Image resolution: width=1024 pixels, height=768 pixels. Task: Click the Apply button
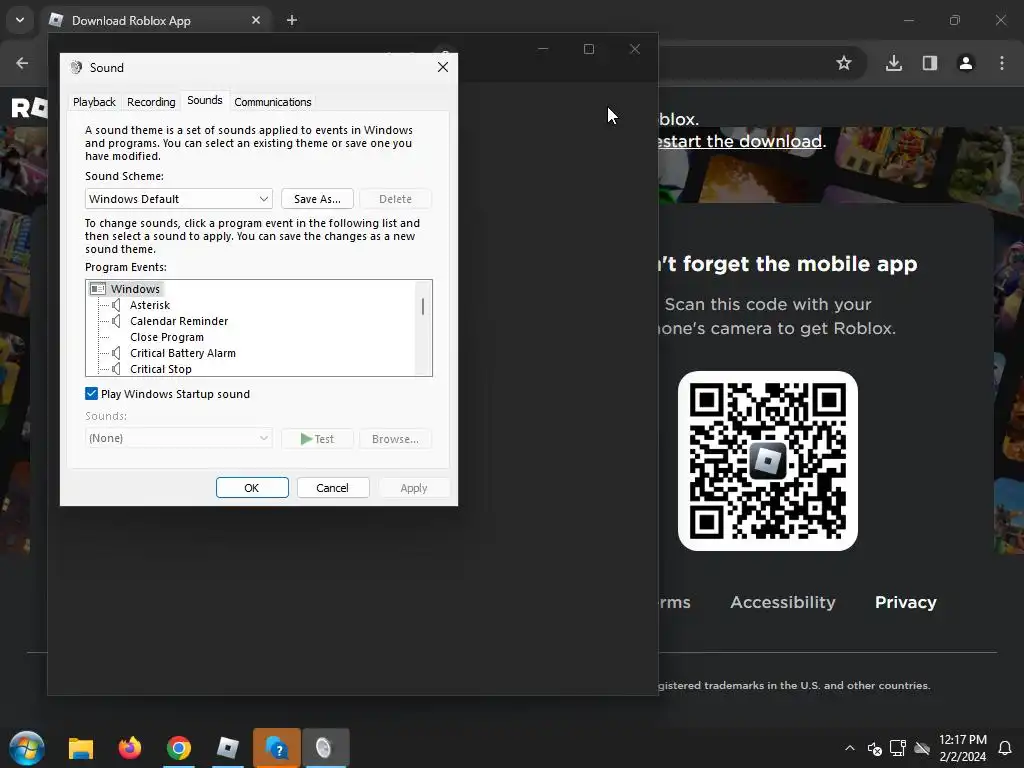tap(414, 488)
